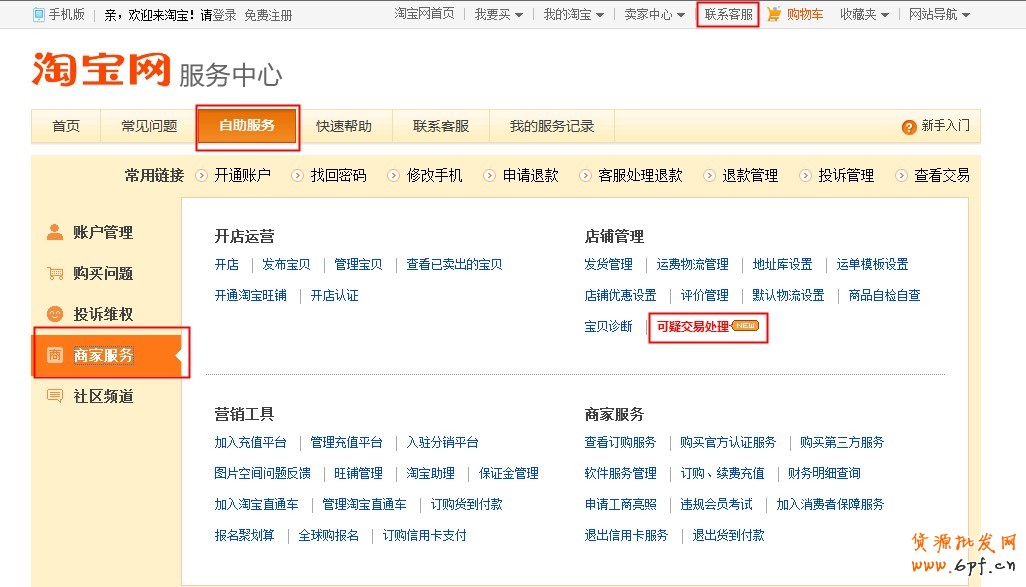Open 查看已卖出的宝贝

[x=454, y=264]
